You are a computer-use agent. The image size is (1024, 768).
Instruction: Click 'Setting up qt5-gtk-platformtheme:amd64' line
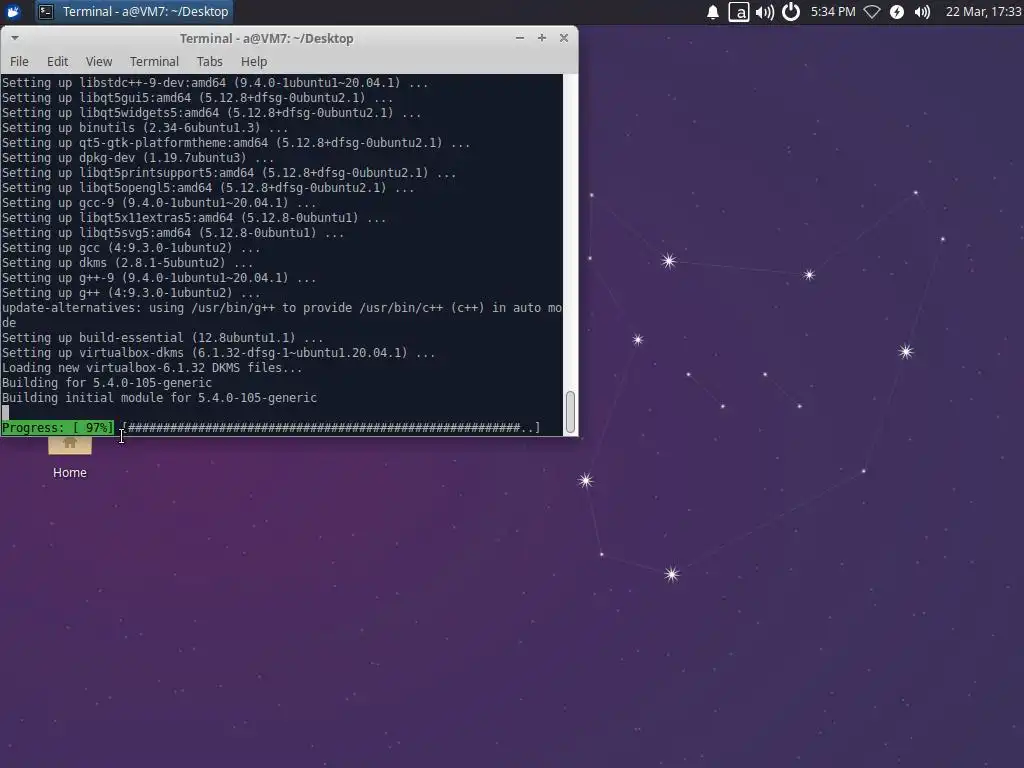pyautogui.click(x=236, y=142)
